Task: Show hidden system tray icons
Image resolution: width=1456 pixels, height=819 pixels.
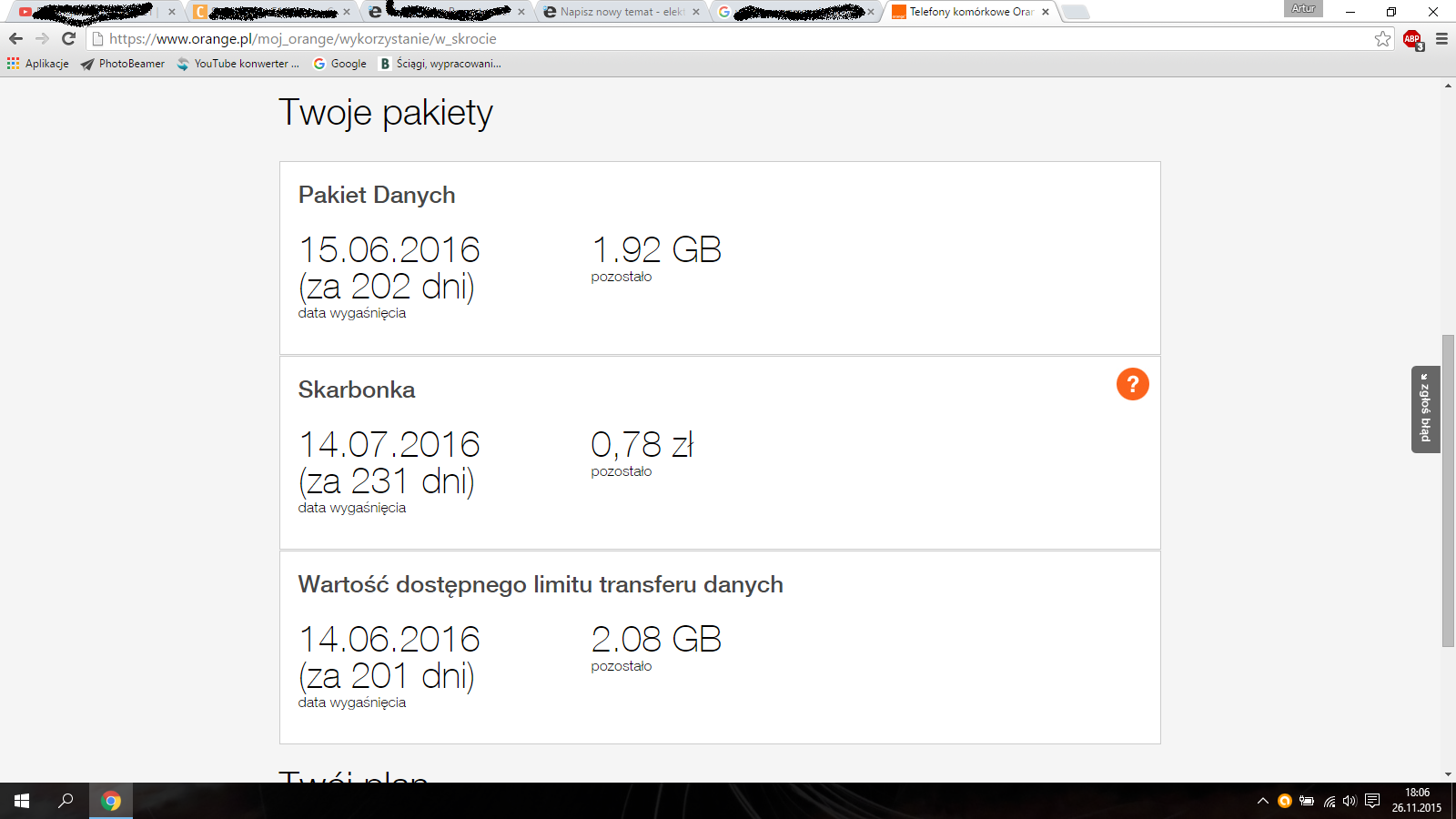Action: pos(1262,801)
